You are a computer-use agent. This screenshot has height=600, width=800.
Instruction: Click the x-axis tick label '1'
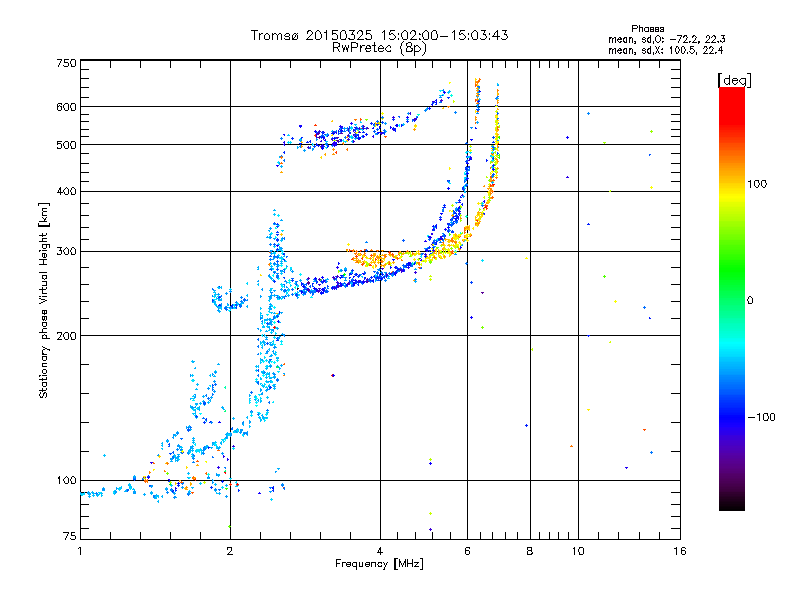tap(80, 551)
